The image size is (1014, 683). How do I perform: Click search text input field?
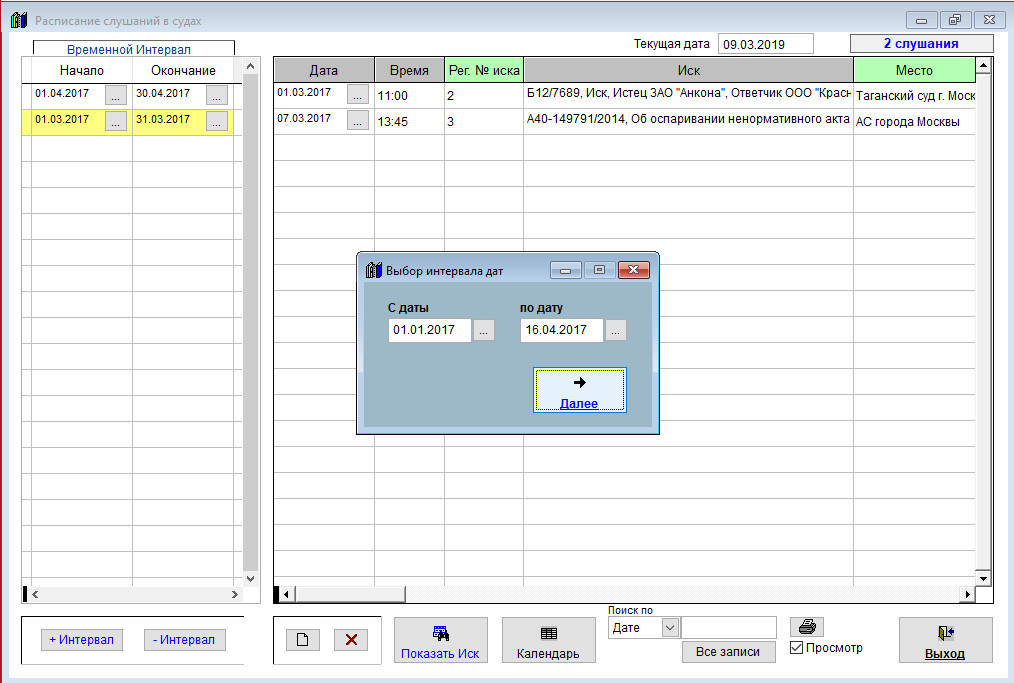tap(729, 627)
